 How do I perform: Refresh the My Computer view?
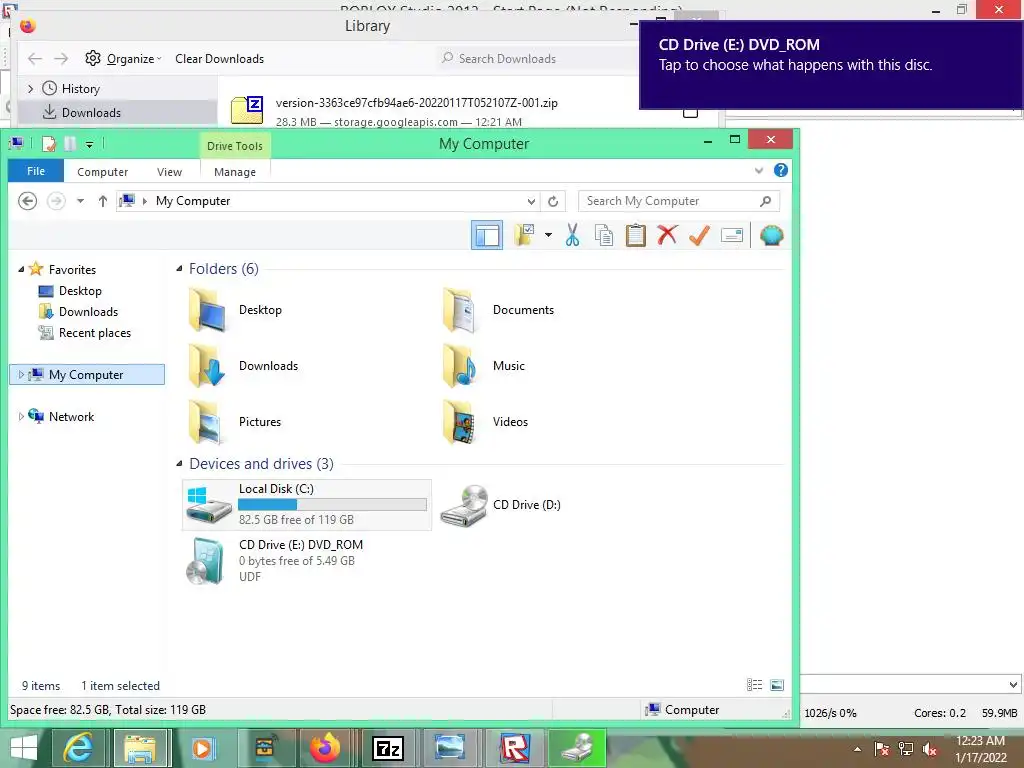tap(553, 201)
